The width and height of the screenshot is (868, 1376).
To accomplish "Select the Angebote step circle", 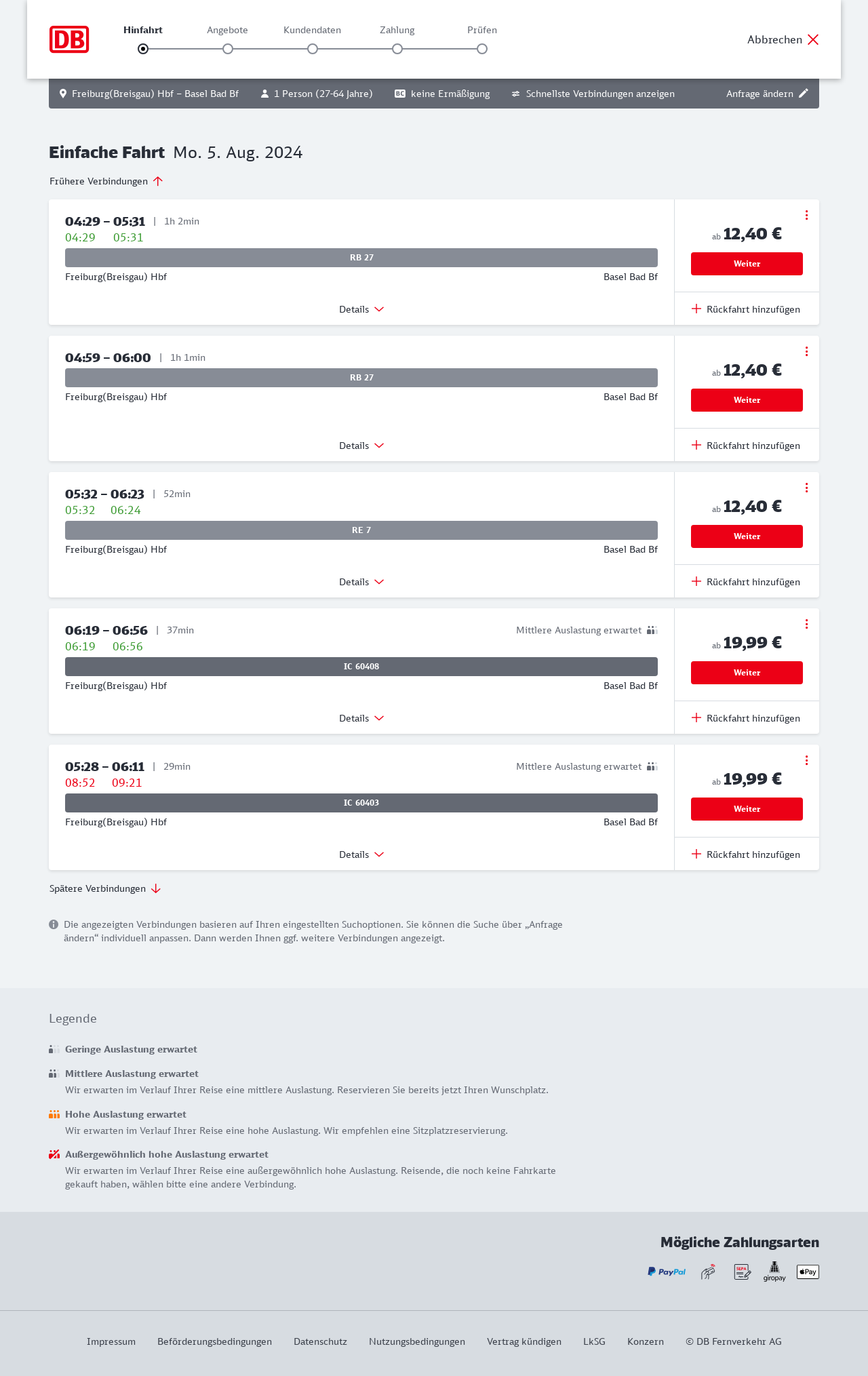I will click(x=228, y=49).
